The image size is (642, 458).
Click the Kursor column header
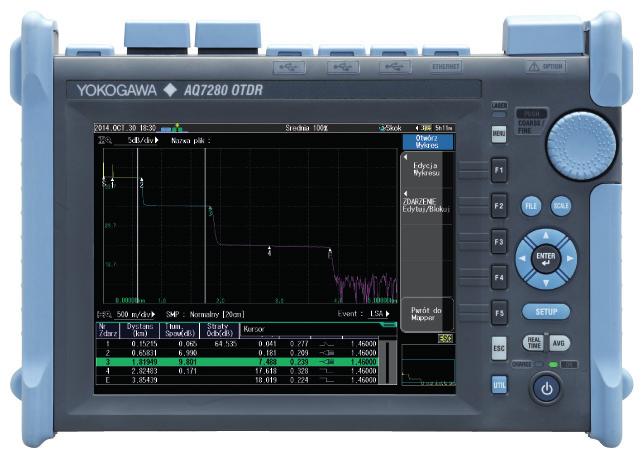(254, 329)
